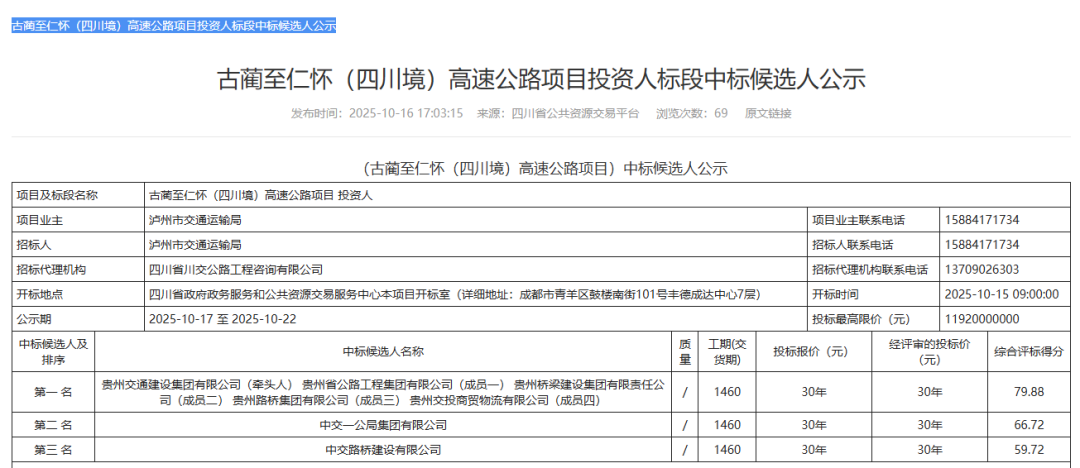This screenshot has width=1080, height=468.
Task: Click the 1460 duration in 第三名 row
Action: point(727,450)
